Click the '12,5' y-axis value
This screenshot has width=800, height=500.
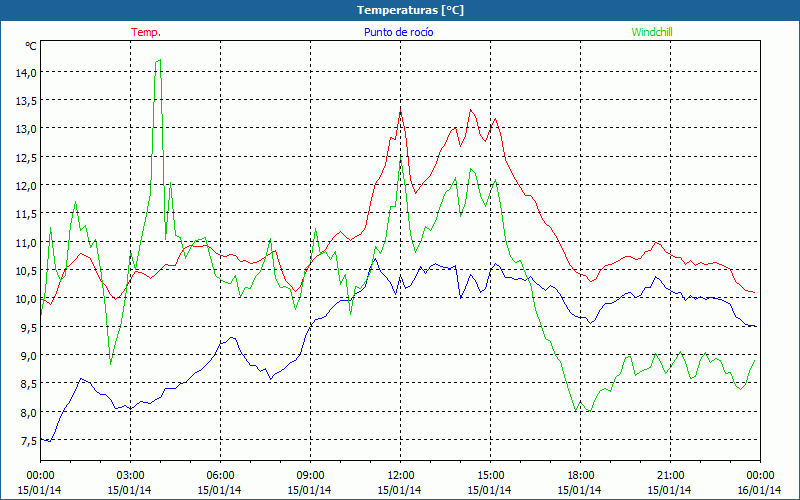pyautogui.click(x=27, y=158)
